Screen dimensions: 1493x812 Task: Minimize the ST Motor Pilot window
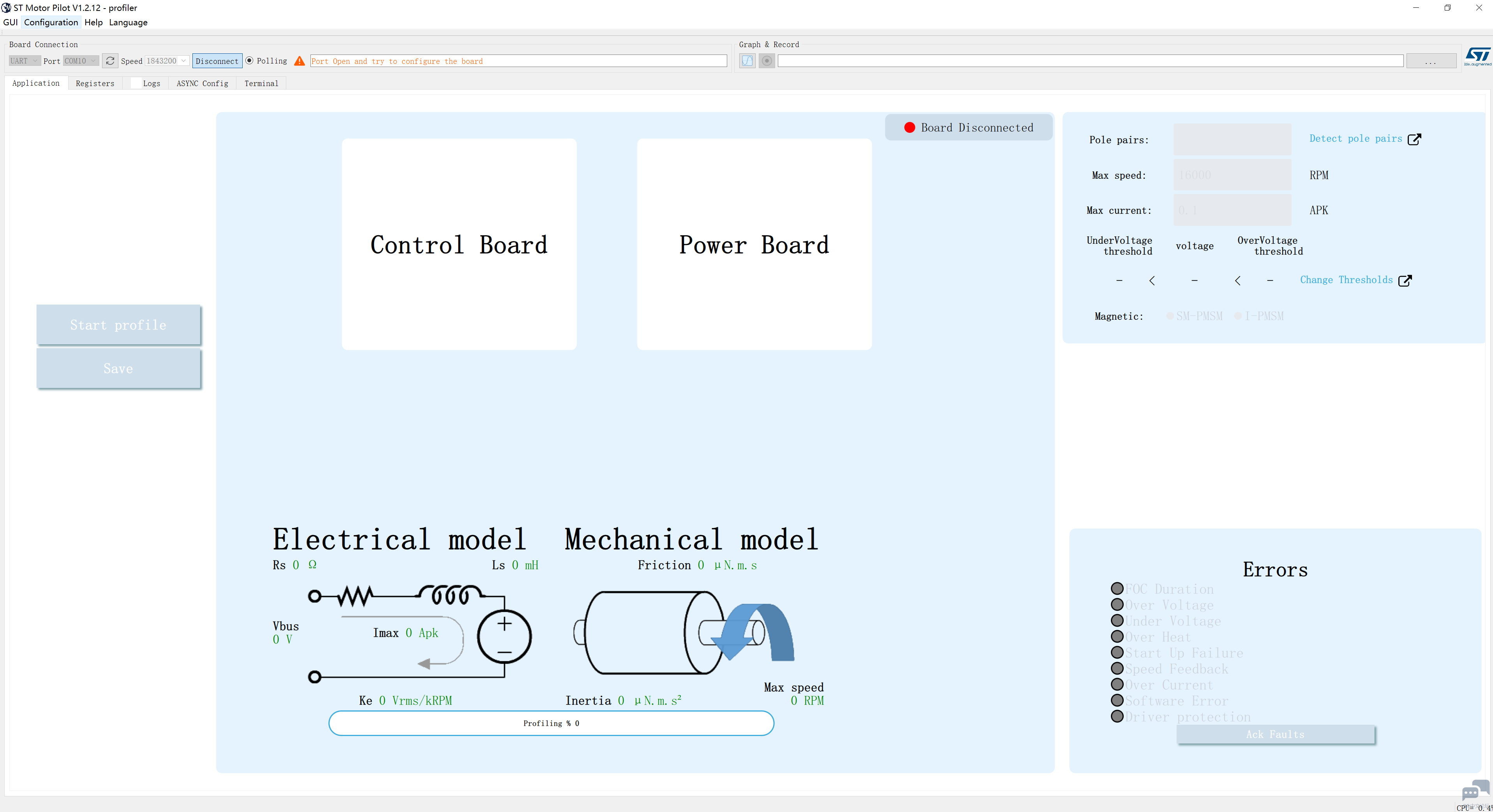click(x=1416, y=7)
